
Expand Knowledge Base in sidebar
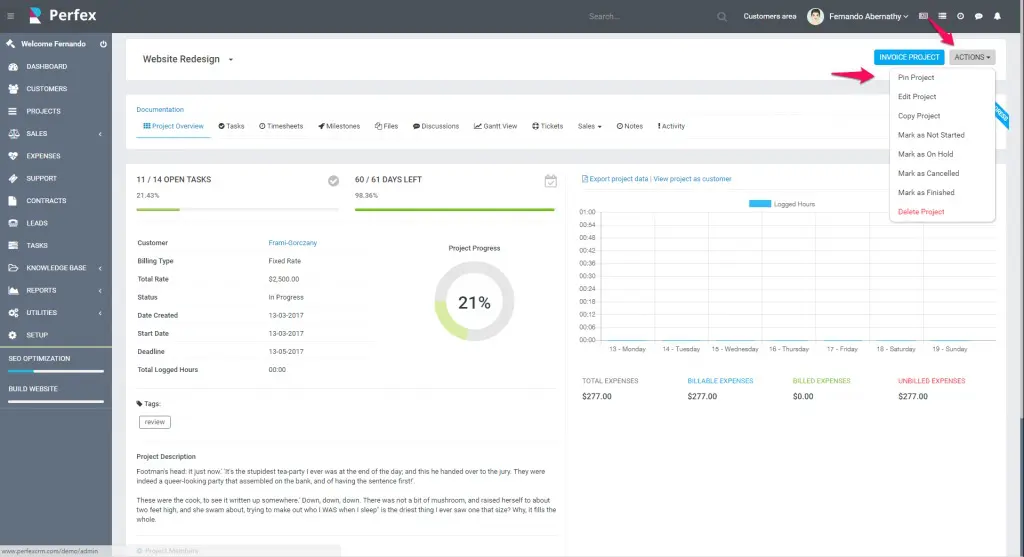coord(56,268)
